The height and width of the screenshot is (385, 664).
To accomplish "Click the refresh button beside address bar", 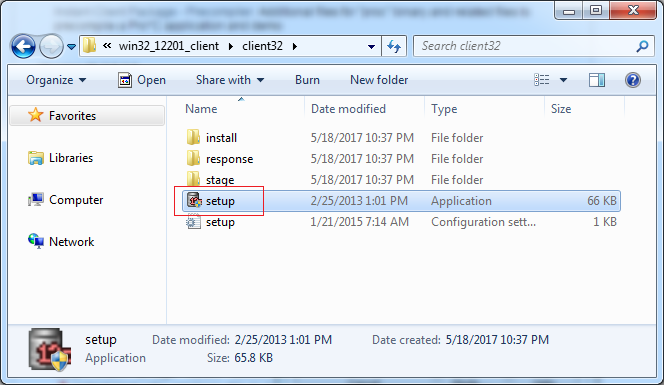I will 394,46.
